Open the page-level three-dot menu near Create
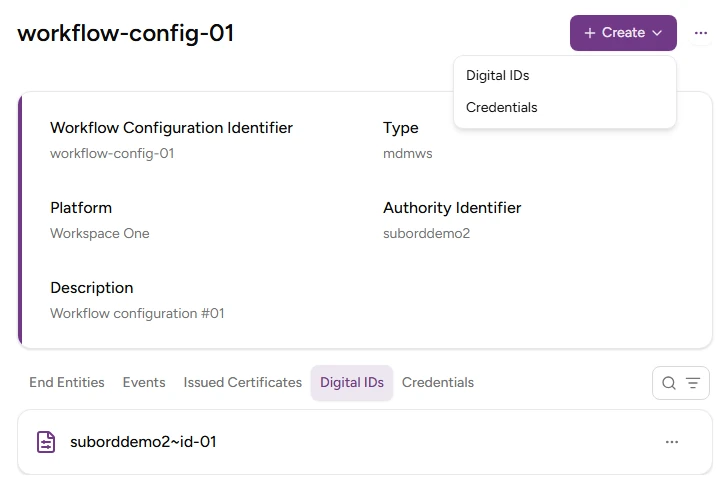Screen dimensions: 724x489 [701, 33]
